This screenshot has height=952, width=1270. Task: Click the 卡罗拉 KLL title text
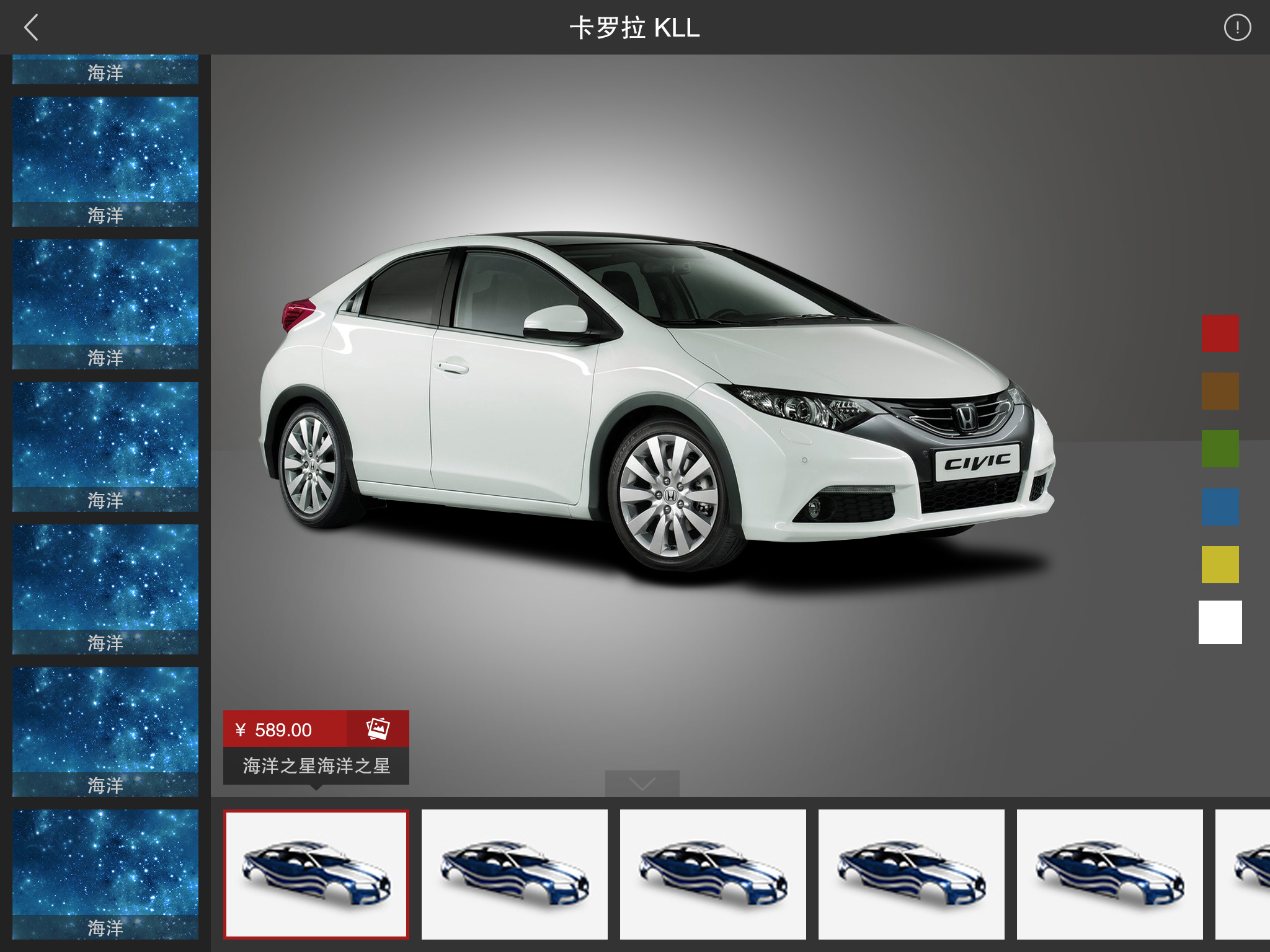click(x=634, y=28)
